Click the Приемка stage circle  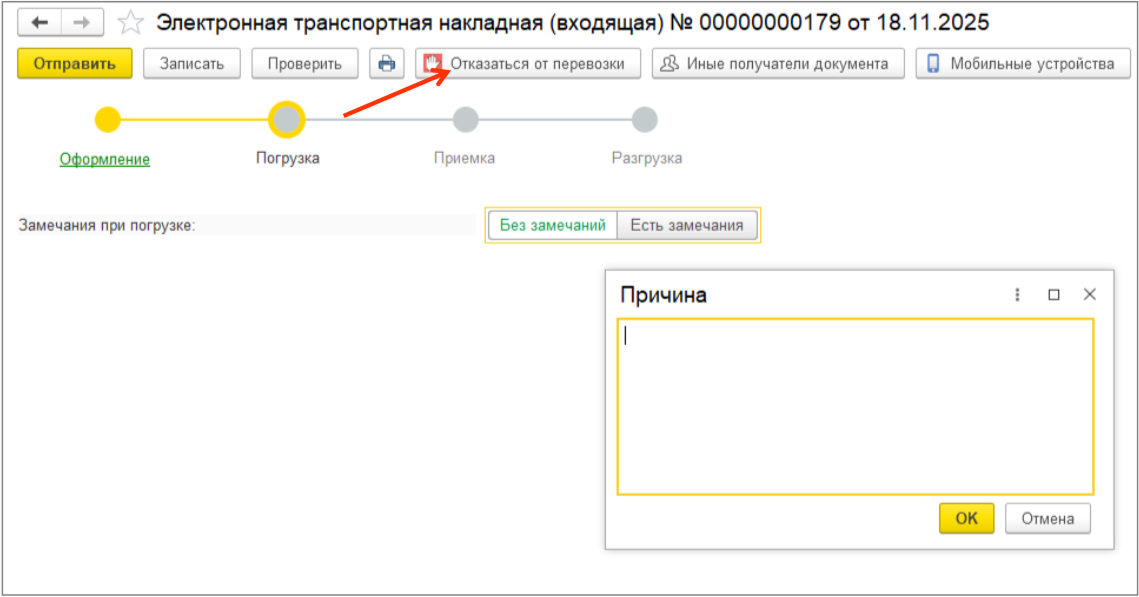pyautogui.click(x=465, y=120)
